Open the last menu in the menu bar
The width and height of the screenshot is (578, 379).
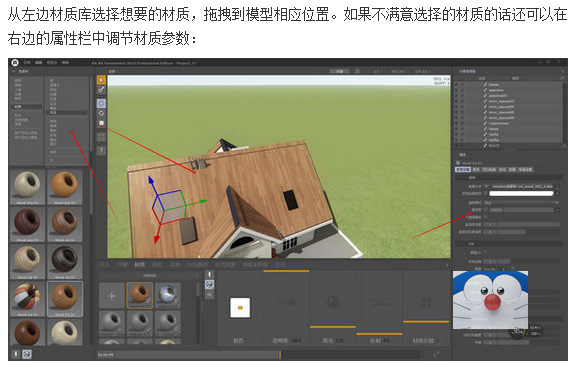pos(65,63)
